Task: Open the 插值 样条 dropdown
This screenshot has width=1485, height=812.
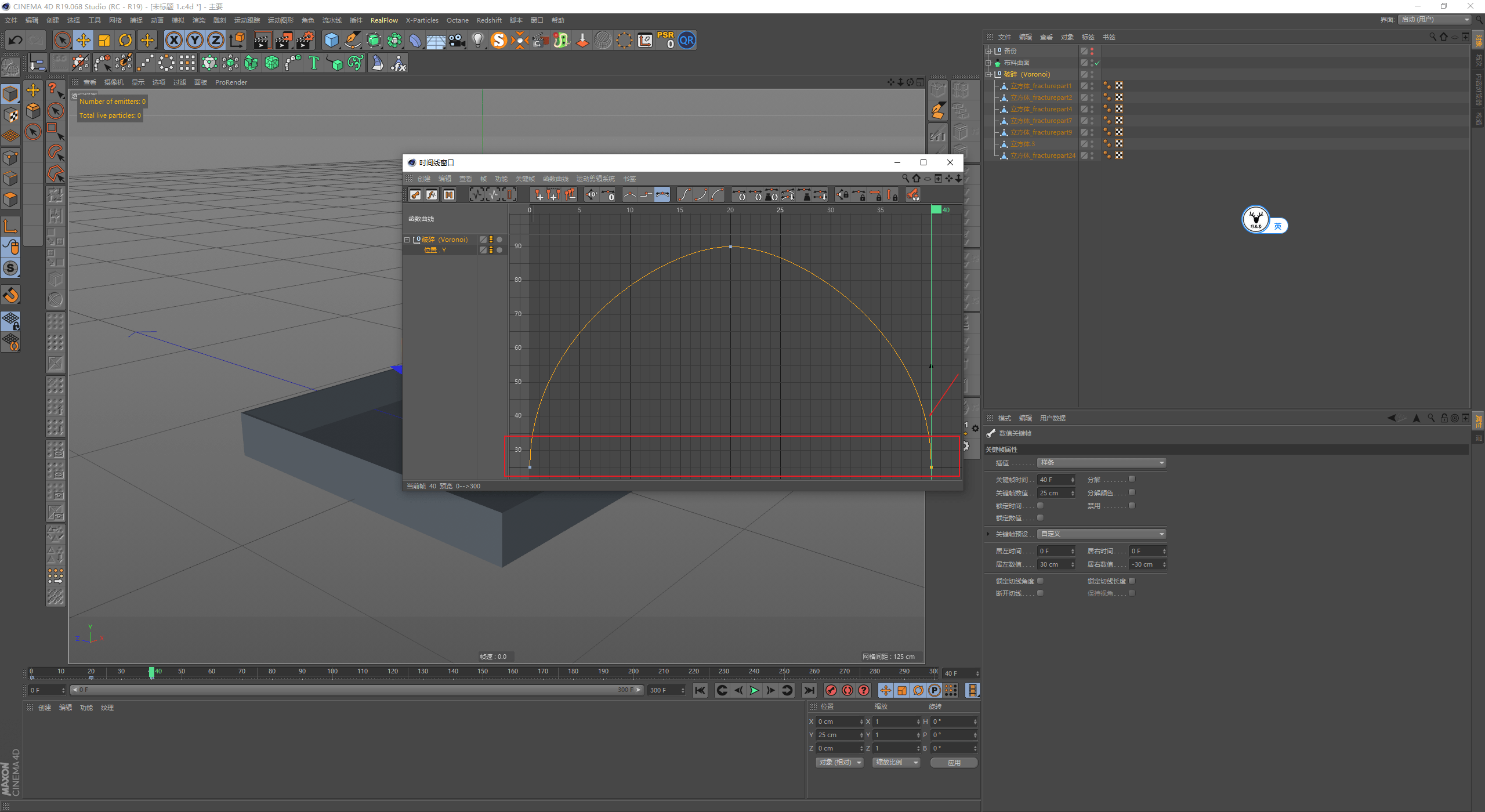Action: tap(1101, 462)
